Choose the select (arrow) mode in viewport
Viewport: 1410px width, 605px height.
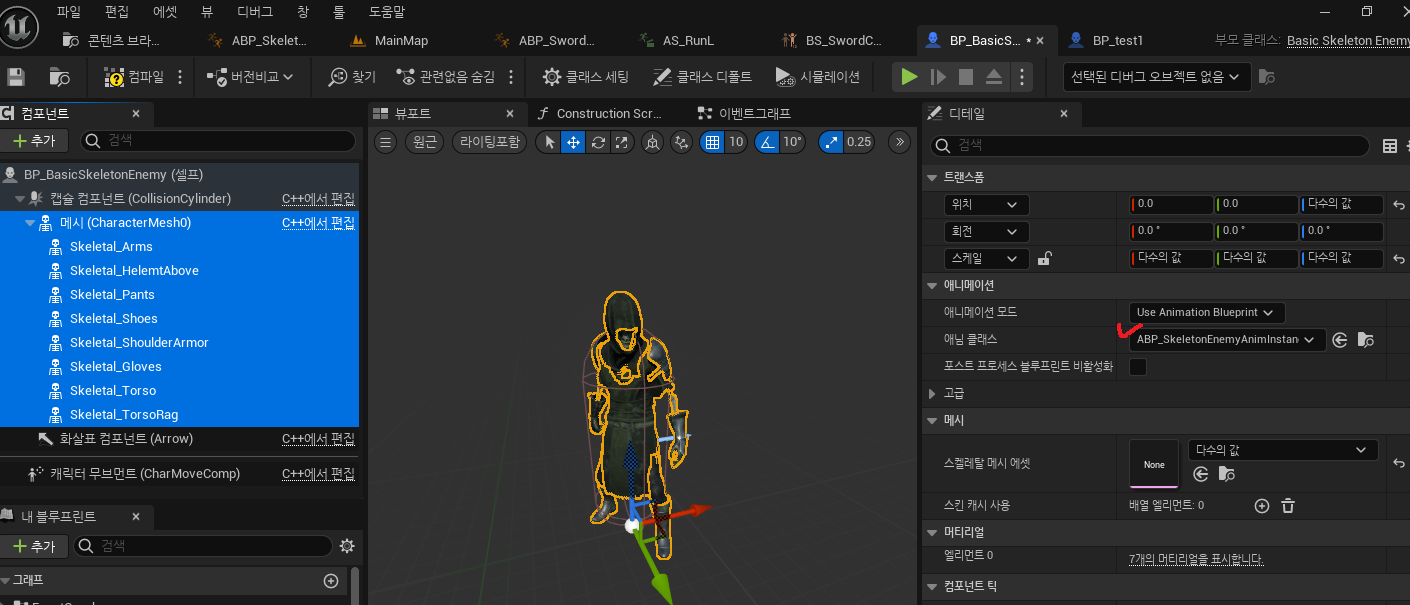549,142
